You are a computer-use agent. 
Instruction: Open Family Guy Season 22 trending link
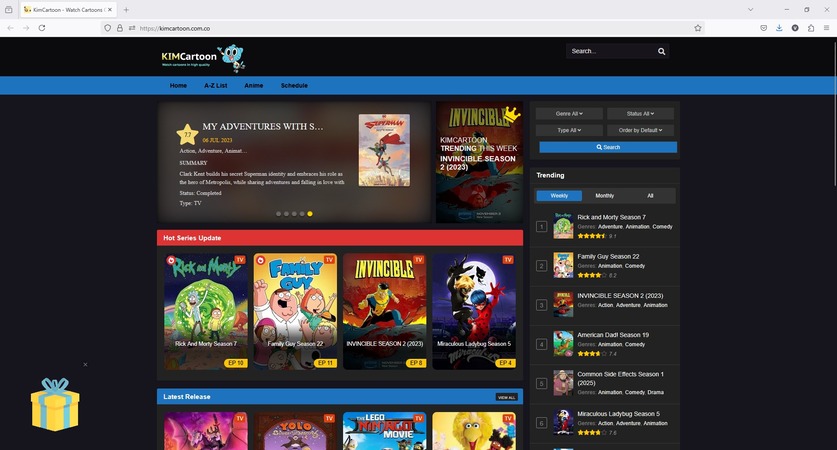pos(608,257)
